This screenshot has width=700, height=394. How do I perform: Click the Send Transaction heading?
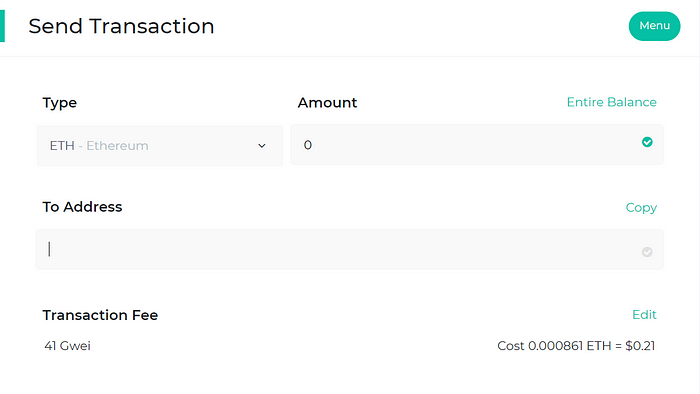click(121, 26)
